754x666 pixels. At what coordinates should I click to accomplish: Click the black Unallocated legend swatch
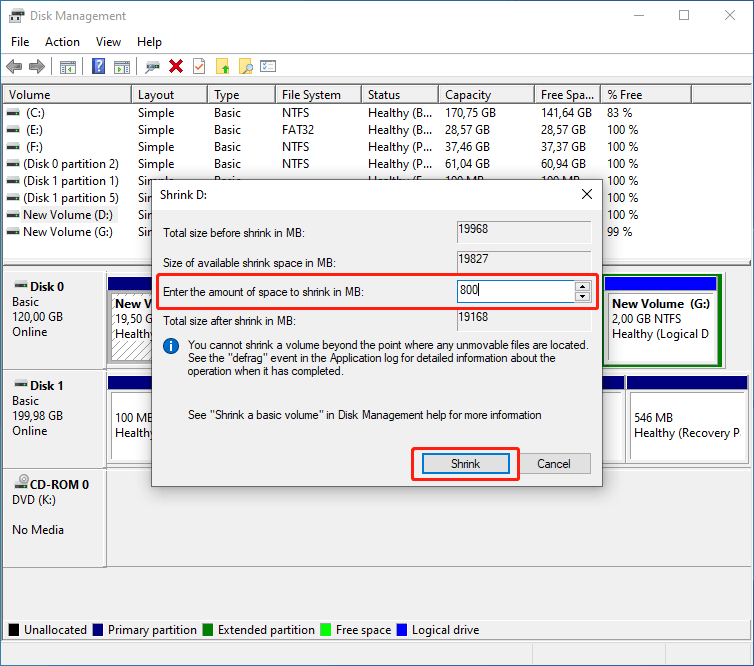point(14,630)
